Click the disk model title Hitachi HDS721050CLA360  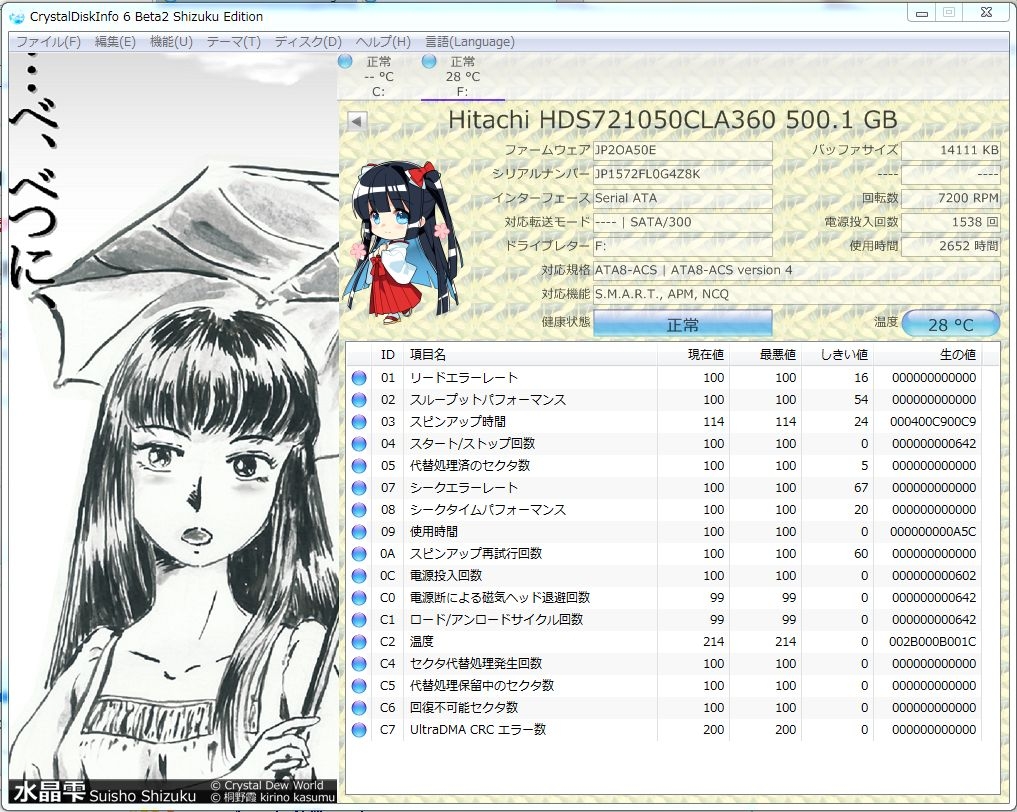(673, 120)
